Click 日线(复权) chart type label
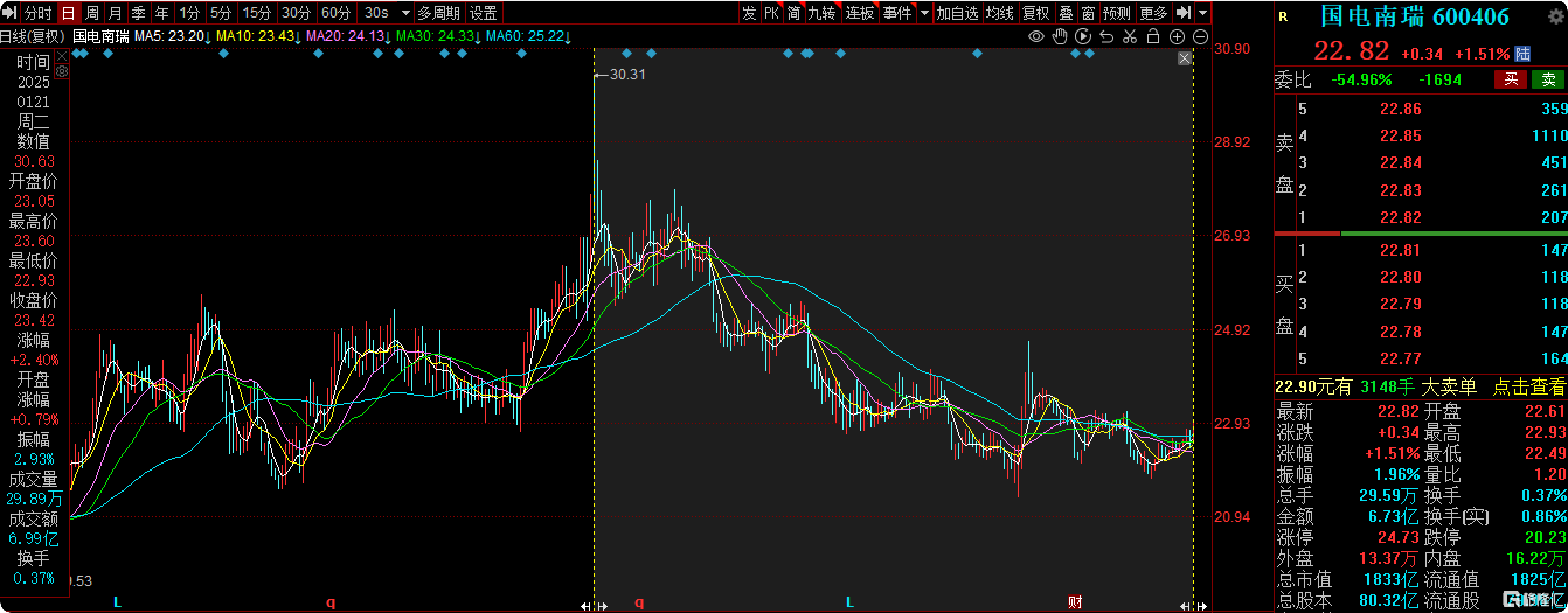 [x=32, y=36]
